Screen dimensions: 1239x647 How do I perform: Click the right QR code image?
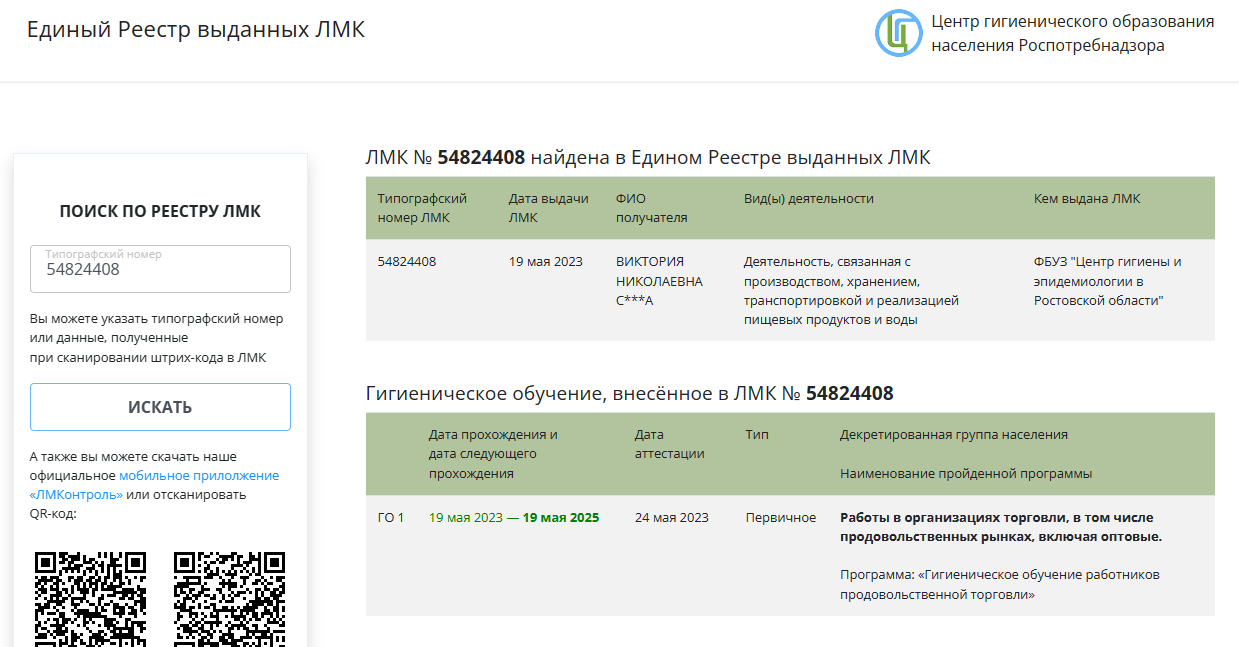point(229,597)
